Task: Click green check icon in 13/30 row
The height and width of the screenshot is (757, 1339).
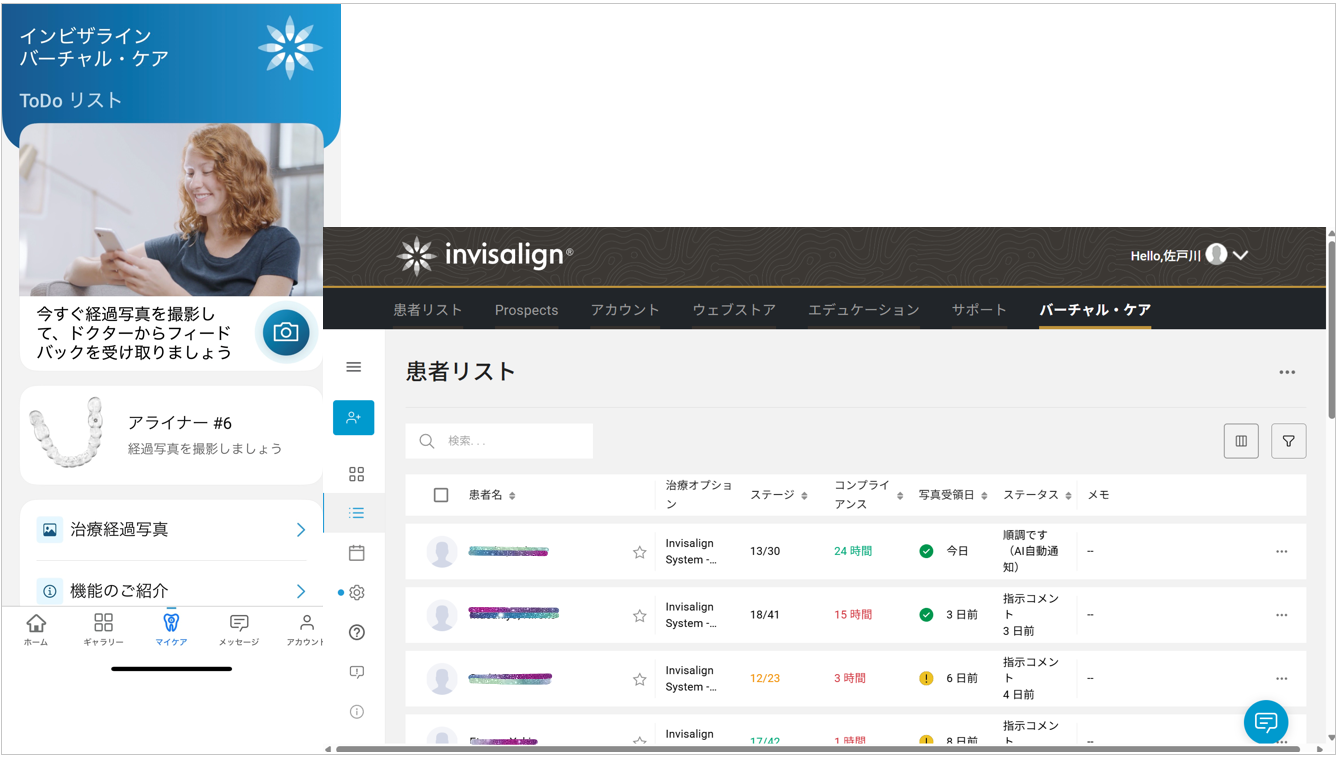Action: click(926, 551)
